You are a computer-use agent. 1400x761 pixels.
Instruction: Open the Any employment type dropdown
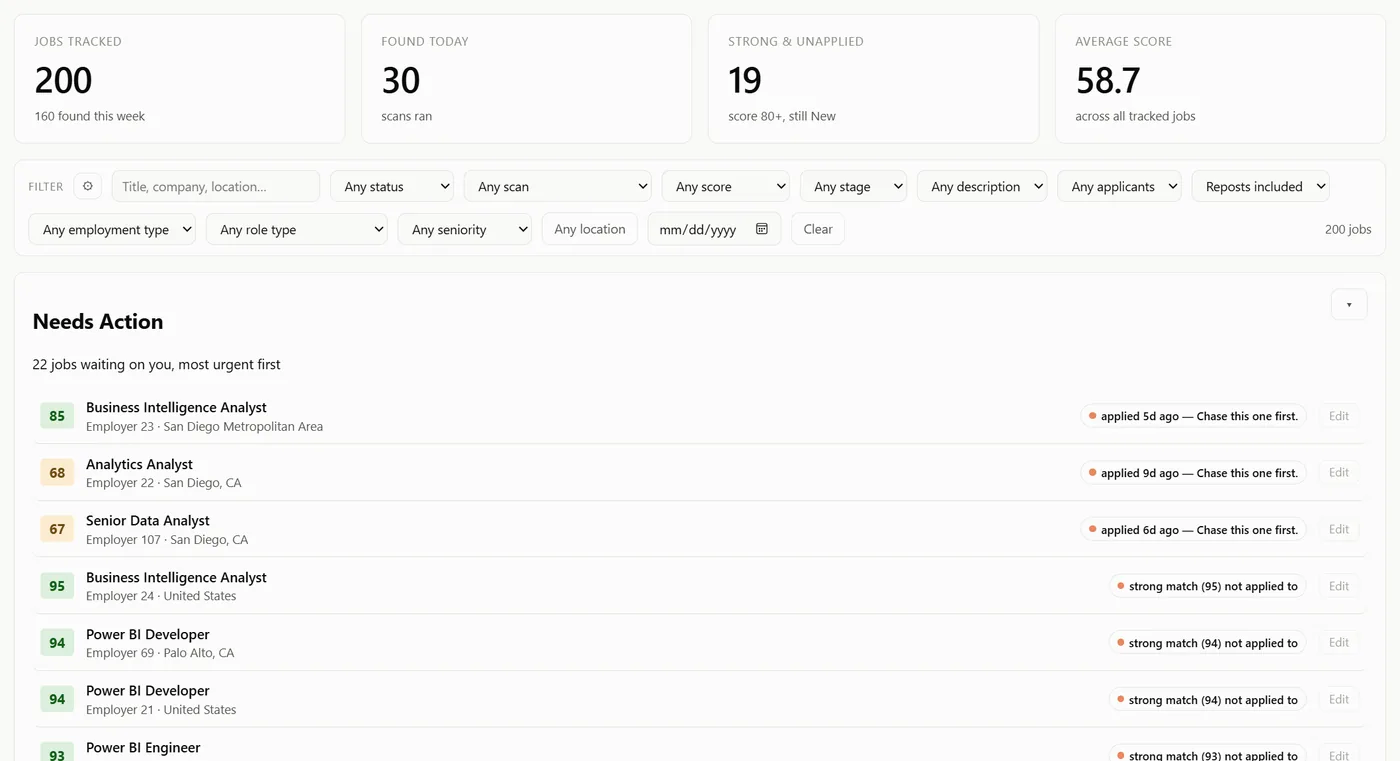112,229
